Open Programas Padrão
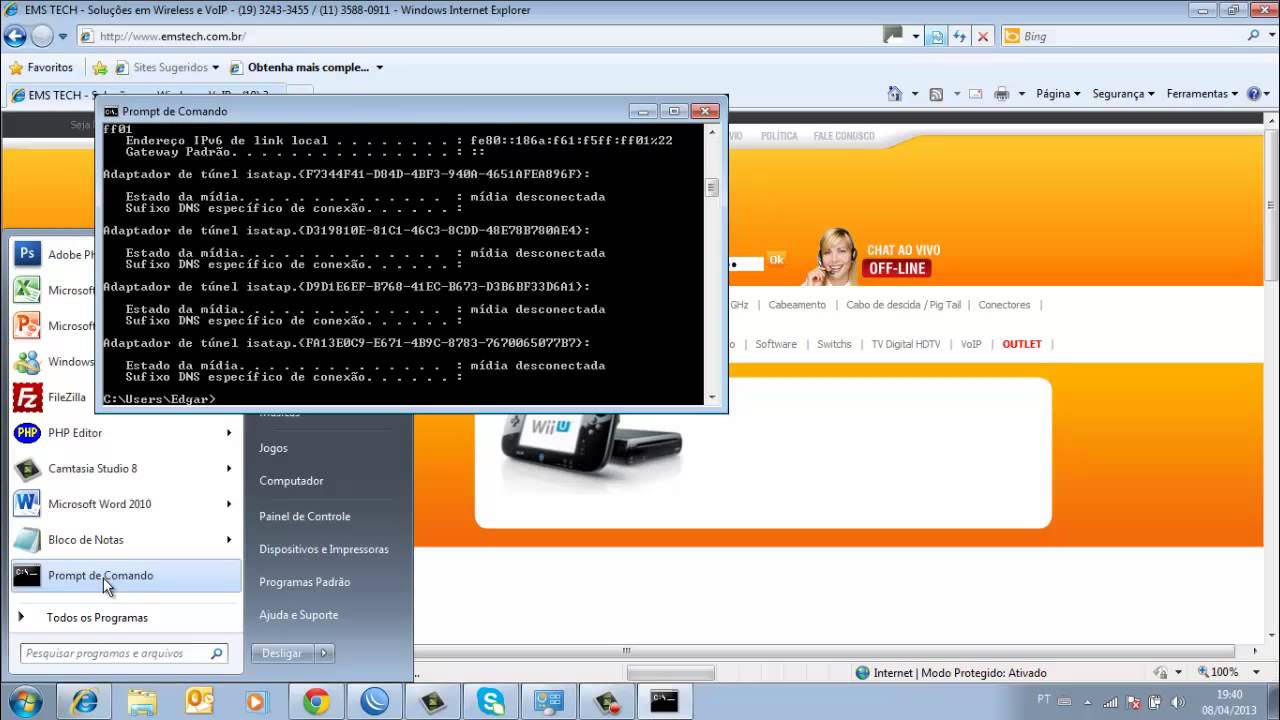This screenshot has height=720, width=1280. coord(305,582)
